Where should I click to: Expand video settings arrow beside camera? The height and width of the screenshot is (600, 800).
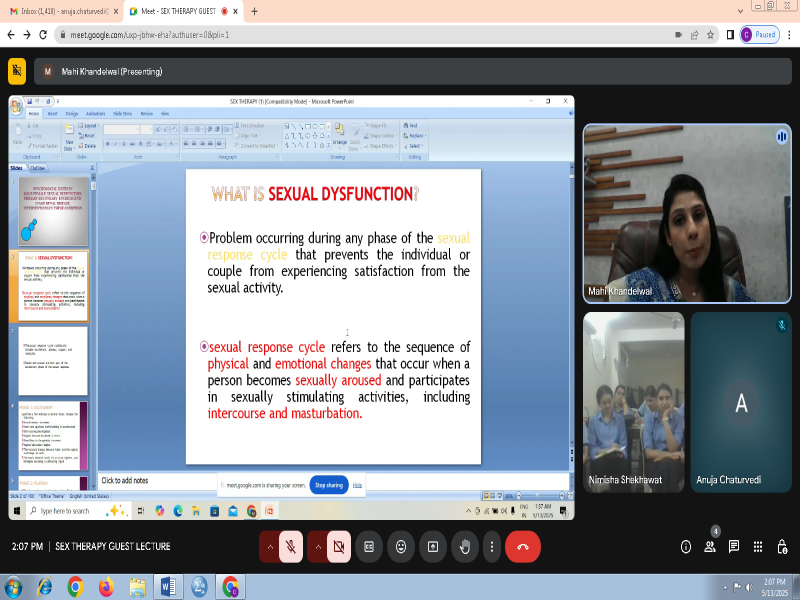pyautogui.click(x=317, y=547)
